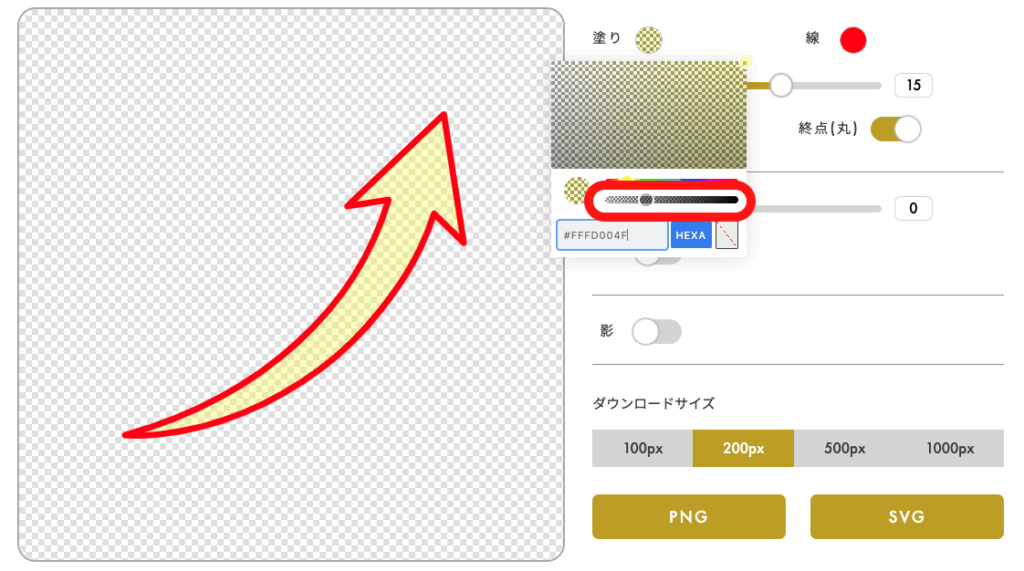Open the red 線 stroke color swatch
Image resolution: width=1024 pixels, height=571 pixels.
[852, 40]
